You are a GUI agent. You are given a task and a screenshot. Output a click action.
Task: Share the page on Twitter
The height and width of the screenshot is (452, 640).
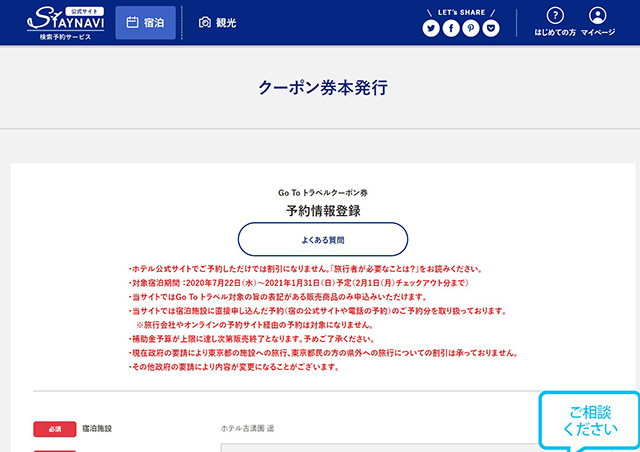tap(431, 28)
